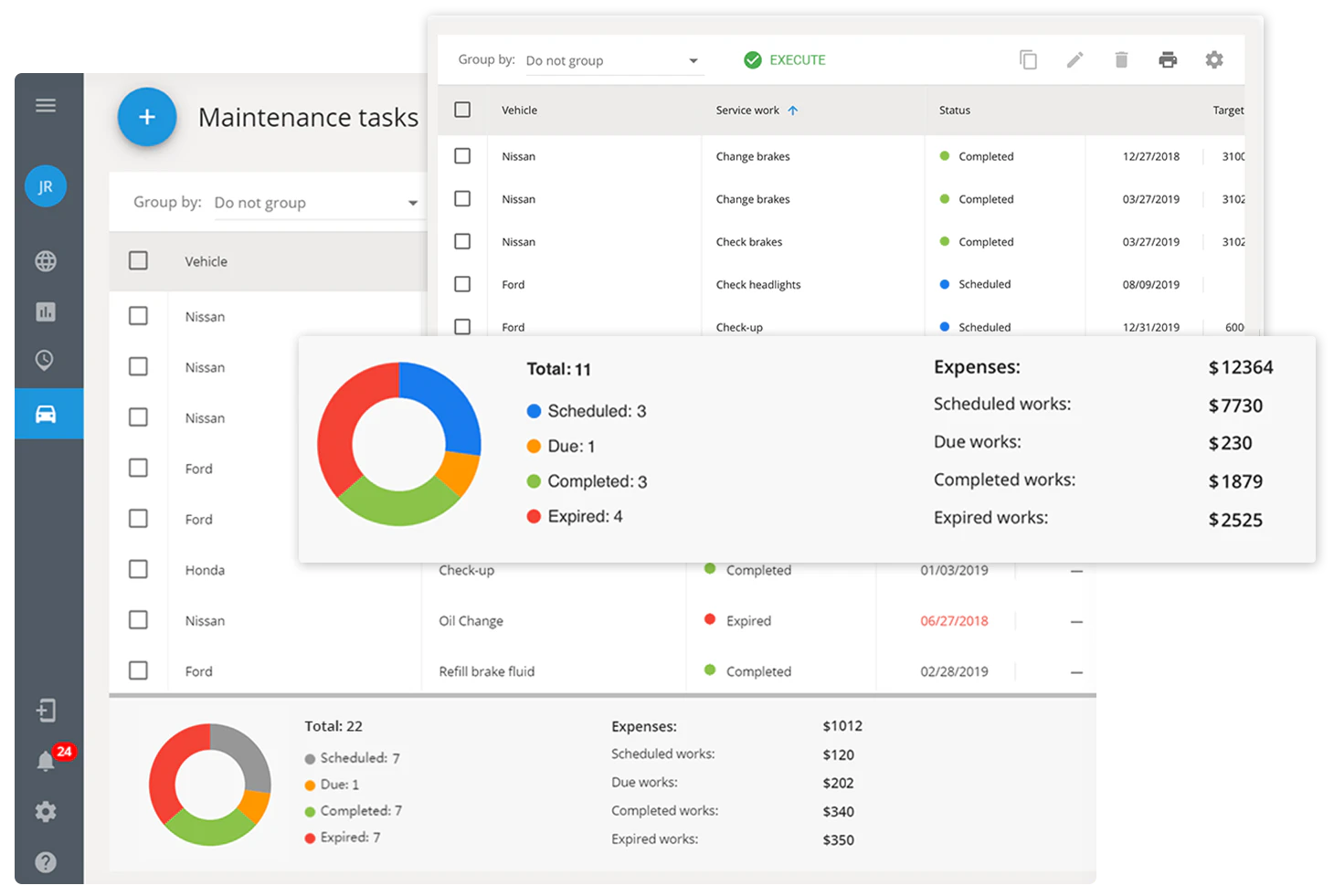Screen dimensions: 1334x896
Task: Open the navigation hamburger menu
Action: [x=46, y=104]
